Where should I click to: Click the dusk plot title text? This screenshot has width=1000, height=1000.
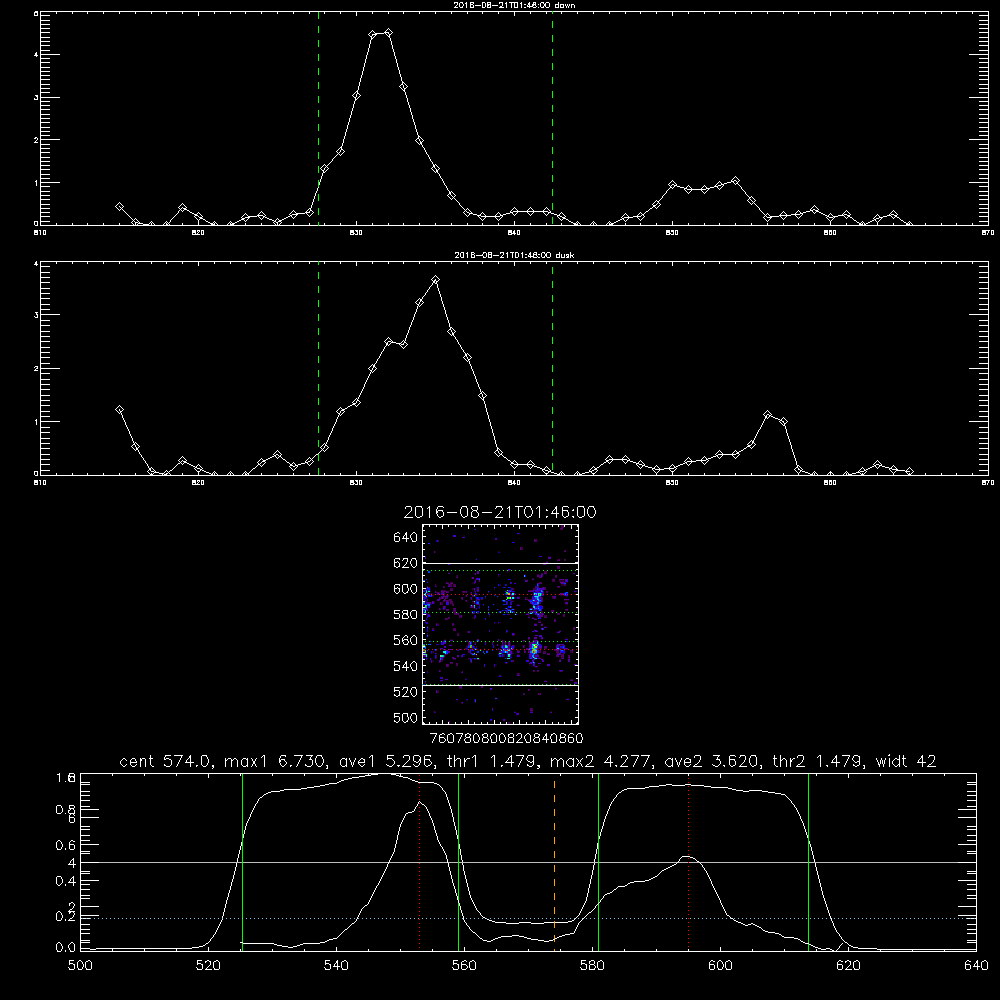(x=514, y=255)
